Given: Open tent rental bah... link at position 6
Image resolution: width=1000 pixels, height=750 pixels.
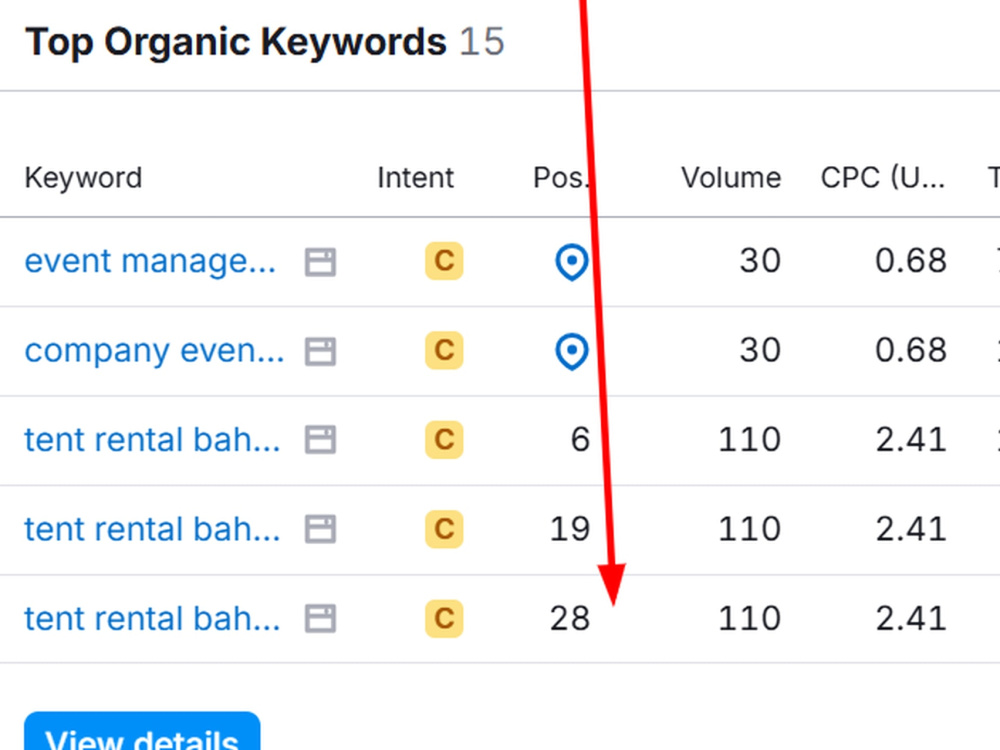Looking at the screenshot, I should tap(152, 440).
